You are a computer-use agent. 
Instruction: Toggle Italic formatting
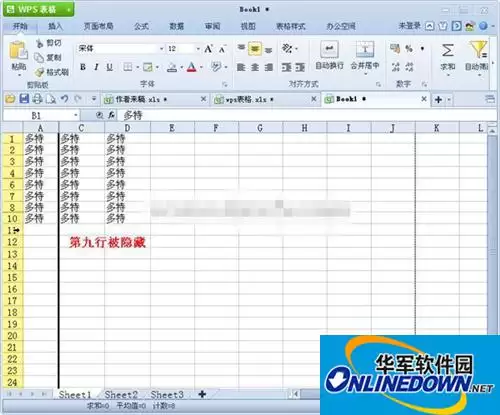click(x=96, y=67)
